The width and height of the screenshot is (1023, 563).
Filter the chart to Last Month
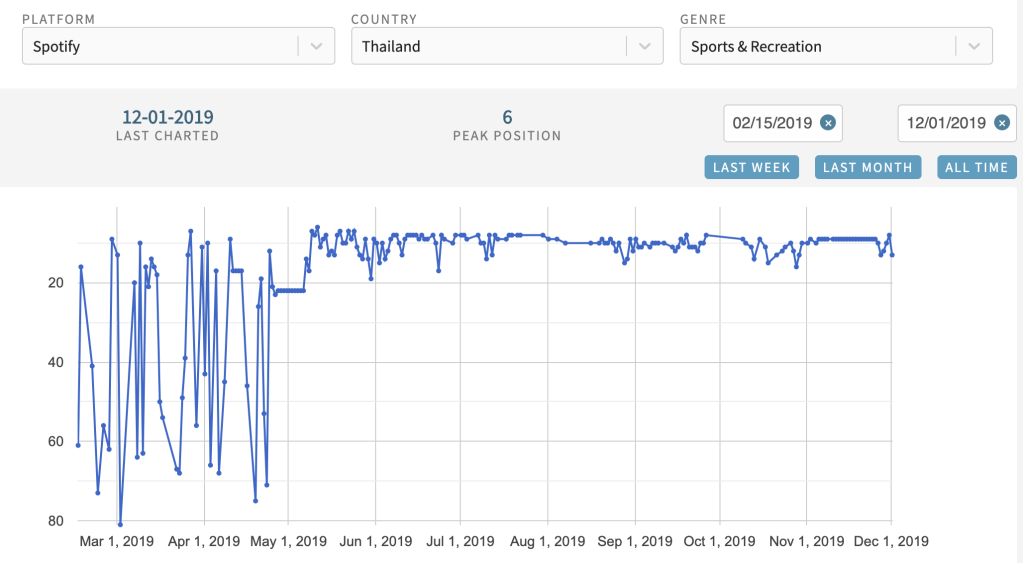pyautogui.click(x=867, y=167)
